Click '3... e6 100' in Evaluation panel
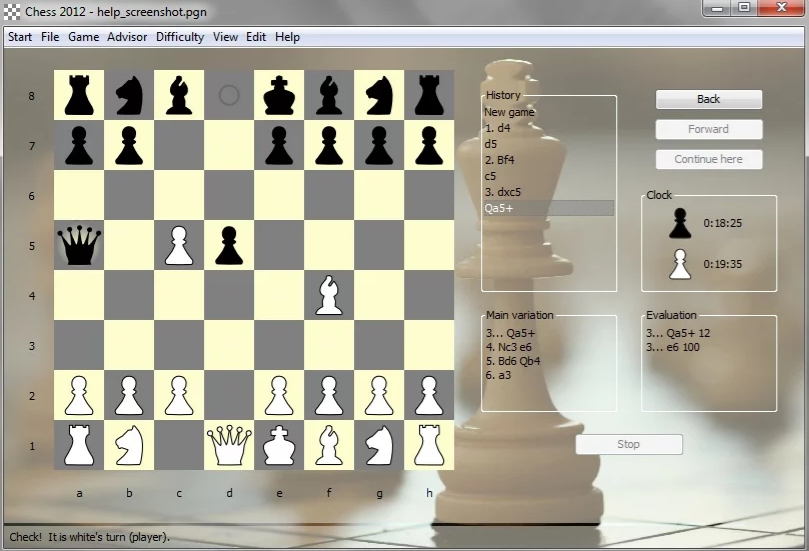 point(673,347)
